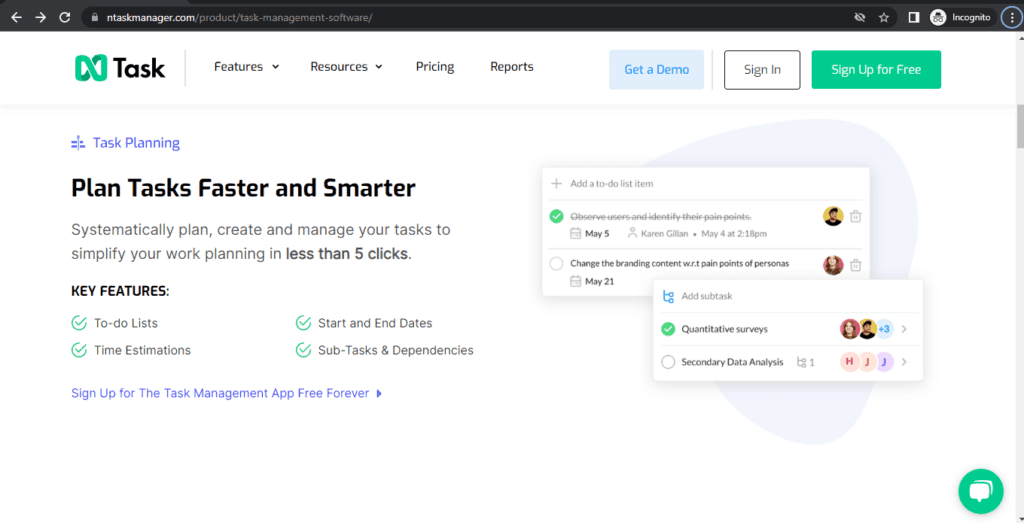Expand the Quantitative surveys row chevron
1024x523 pixels.
tap(904, 329)
